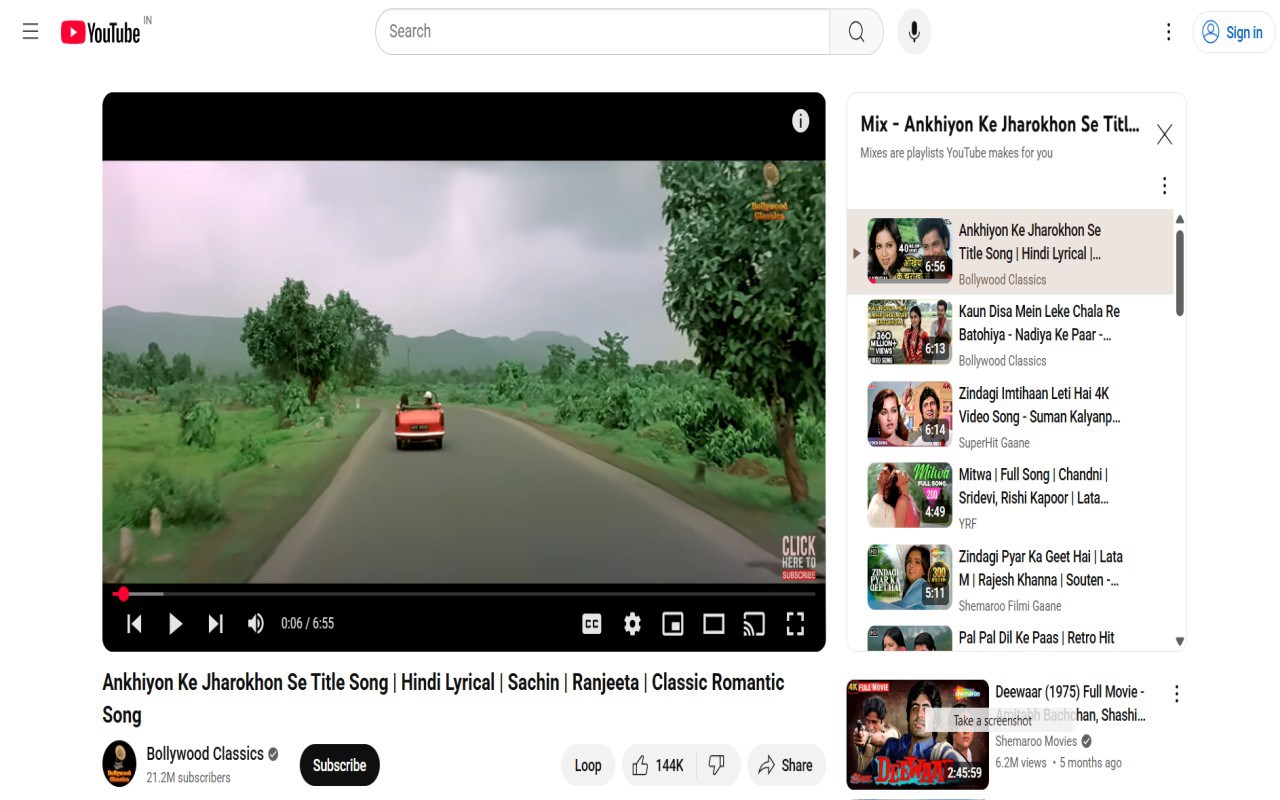
Task: Open Deewaar (1975) Full Movie thumbnail
Action: [917, 735]
